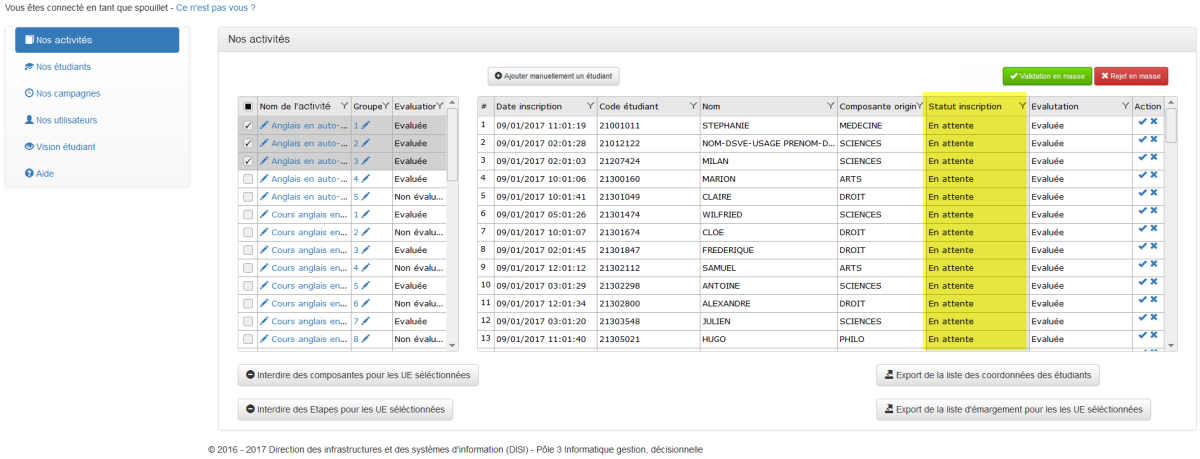1200x459 pixels.
Task: Open Nos étudiants in the sidebar
Action: coord(63,67)
